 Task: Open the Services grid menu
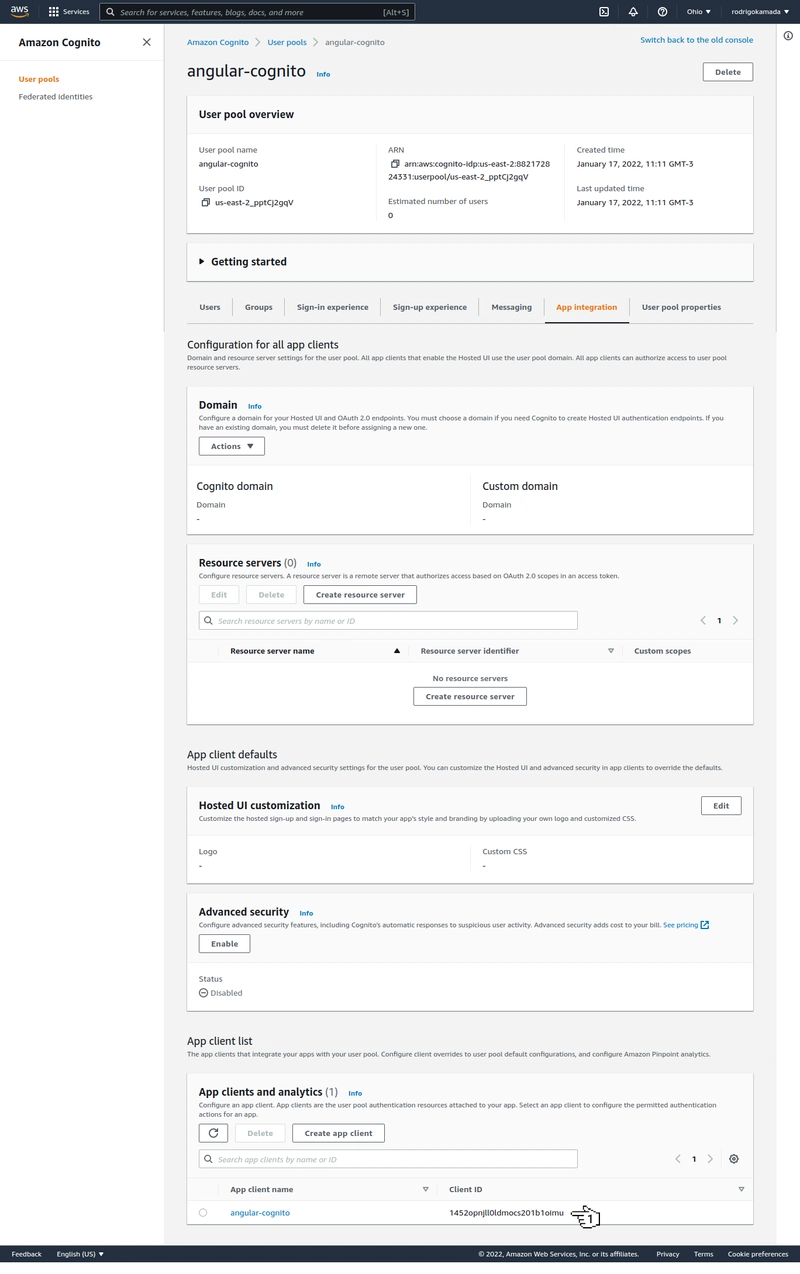click(69, 12)
